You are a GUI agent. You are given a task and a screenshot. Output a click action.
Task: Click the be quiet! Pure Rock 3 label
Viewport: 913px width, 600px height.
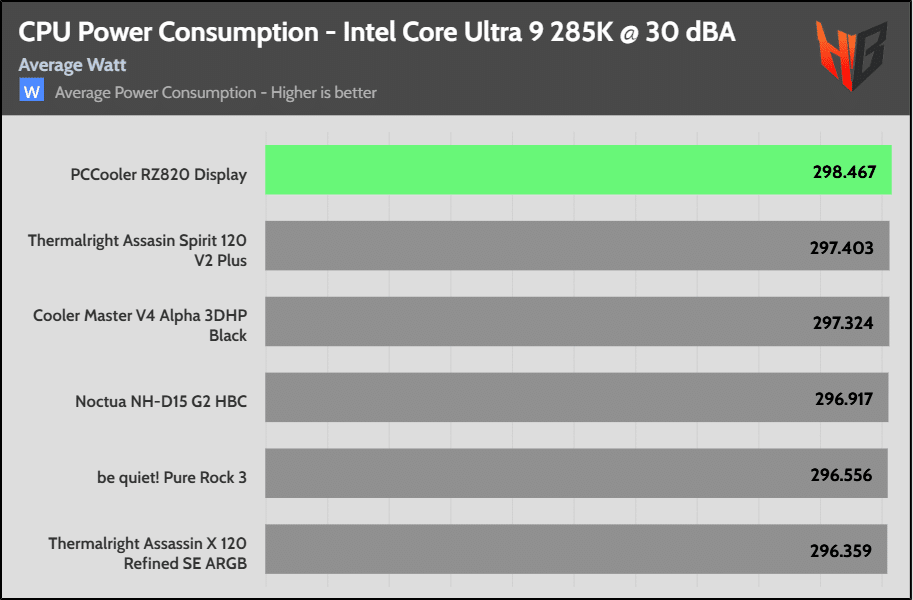click(172, 477)
